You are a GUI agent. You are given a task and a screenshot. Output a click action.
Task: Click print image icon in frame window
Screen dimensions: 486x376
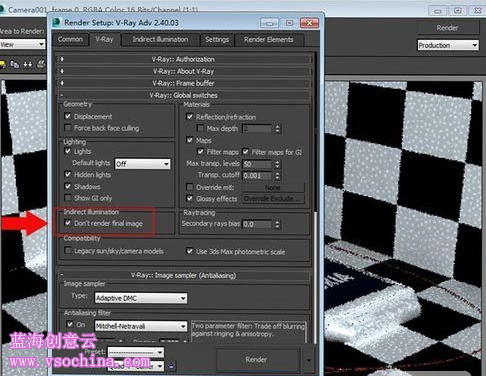41,64
